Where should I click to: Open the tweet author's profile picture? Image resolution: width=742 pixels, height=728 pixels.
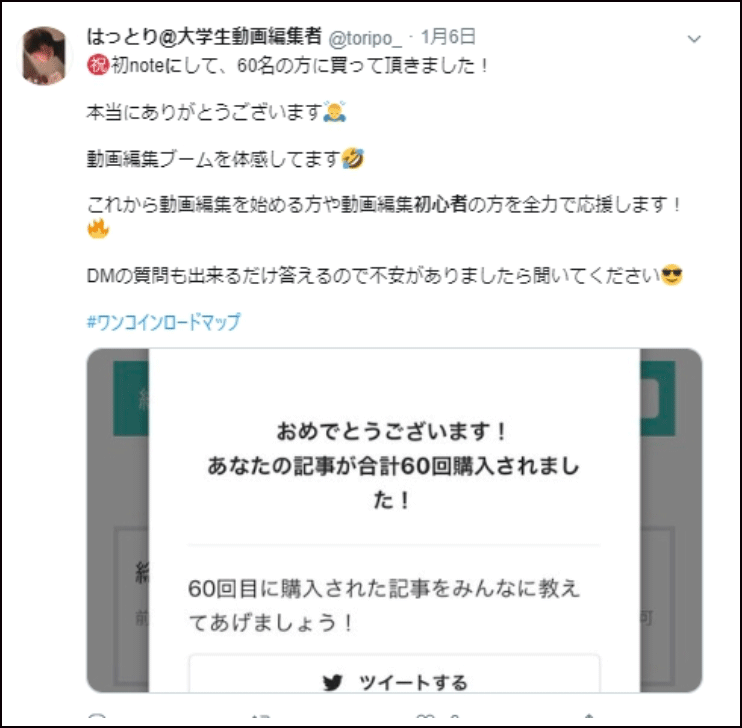pyautogui.click(x=44, y=56)
